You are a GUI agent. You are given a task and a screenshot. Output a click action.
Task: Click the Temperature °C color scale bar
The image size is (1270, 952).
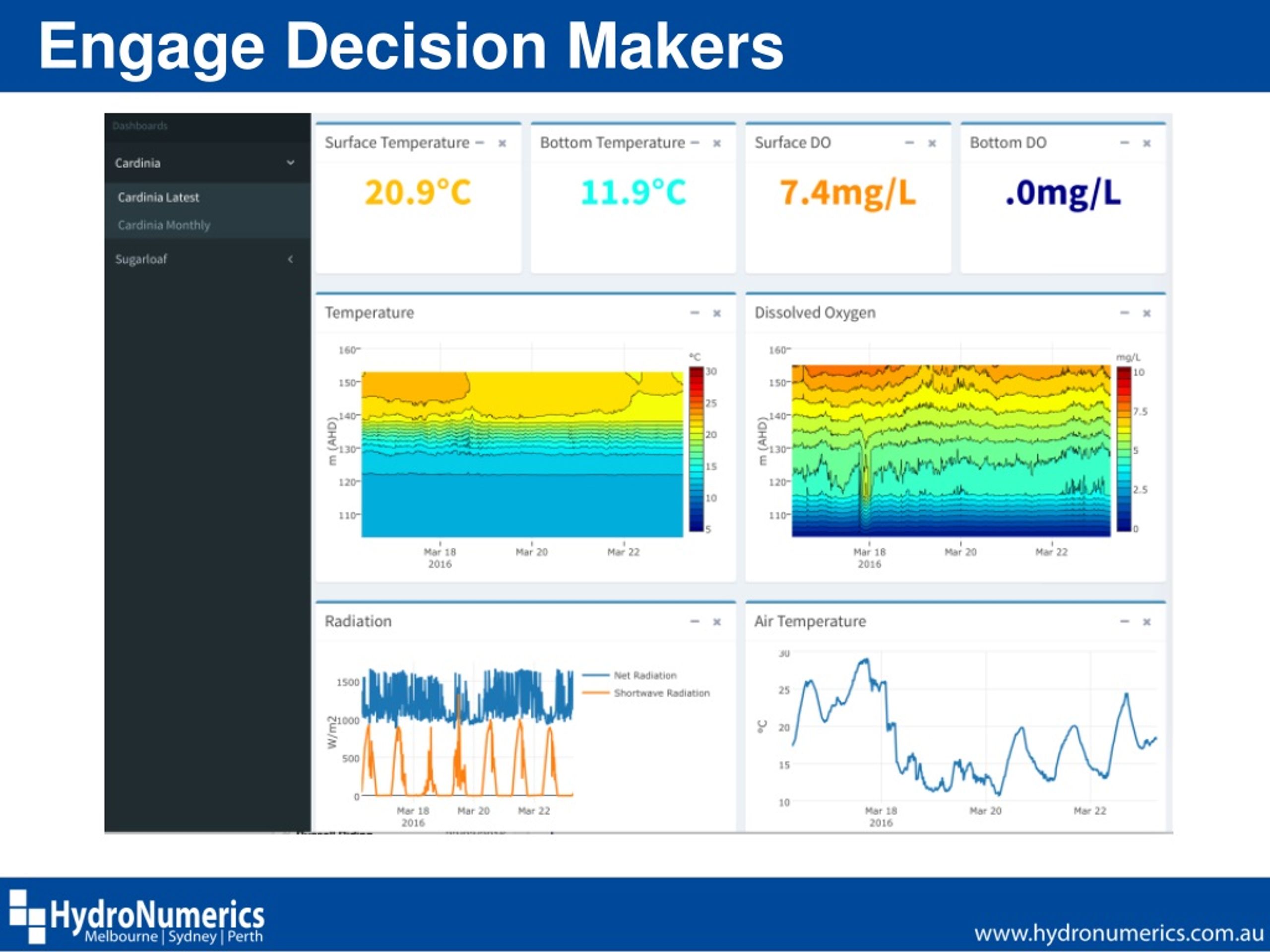pos(696,449)
